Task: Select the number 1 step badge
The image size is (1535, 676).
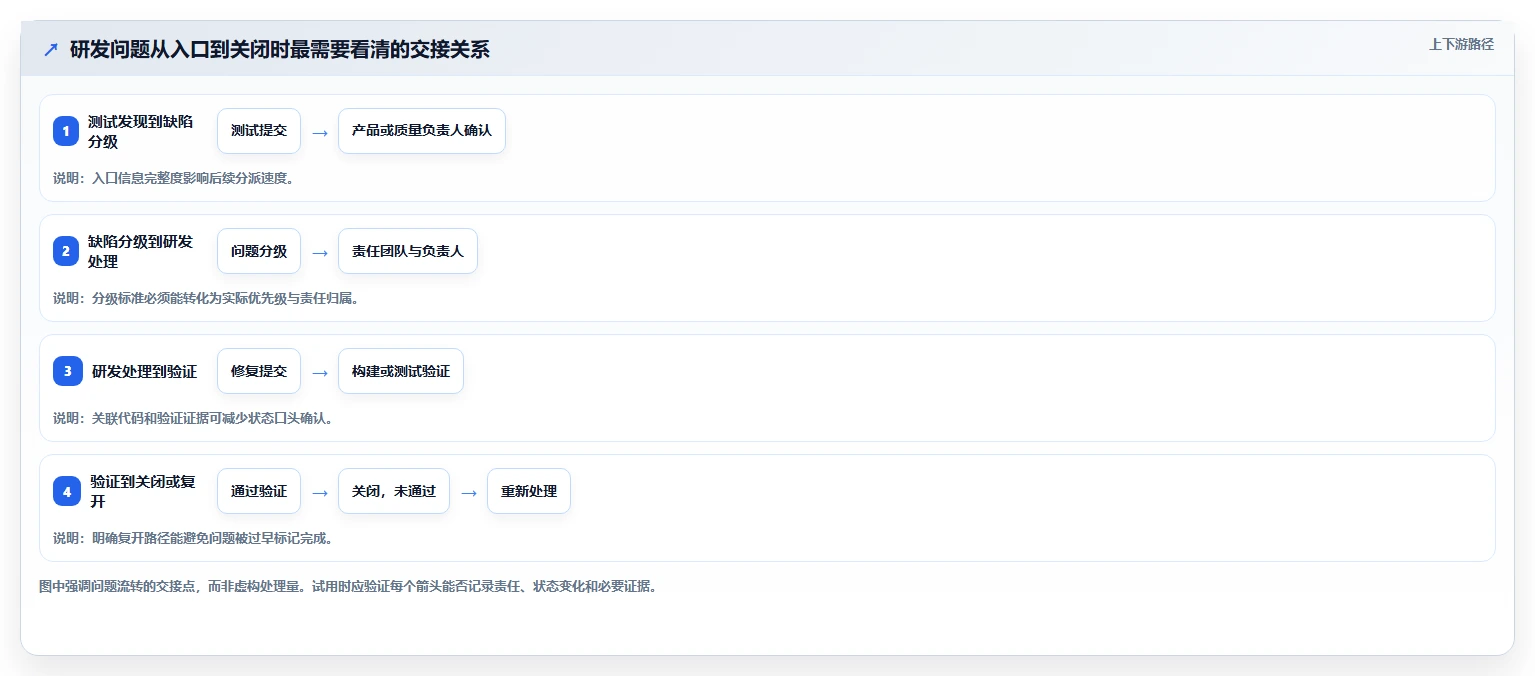Action: click(66, 131)
